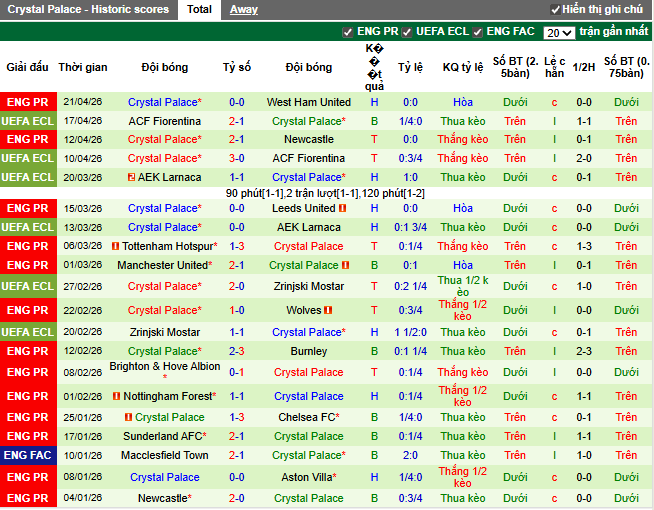Click the Tỷ lệ column header
This screenshot has height=510, width=654.
410,67
